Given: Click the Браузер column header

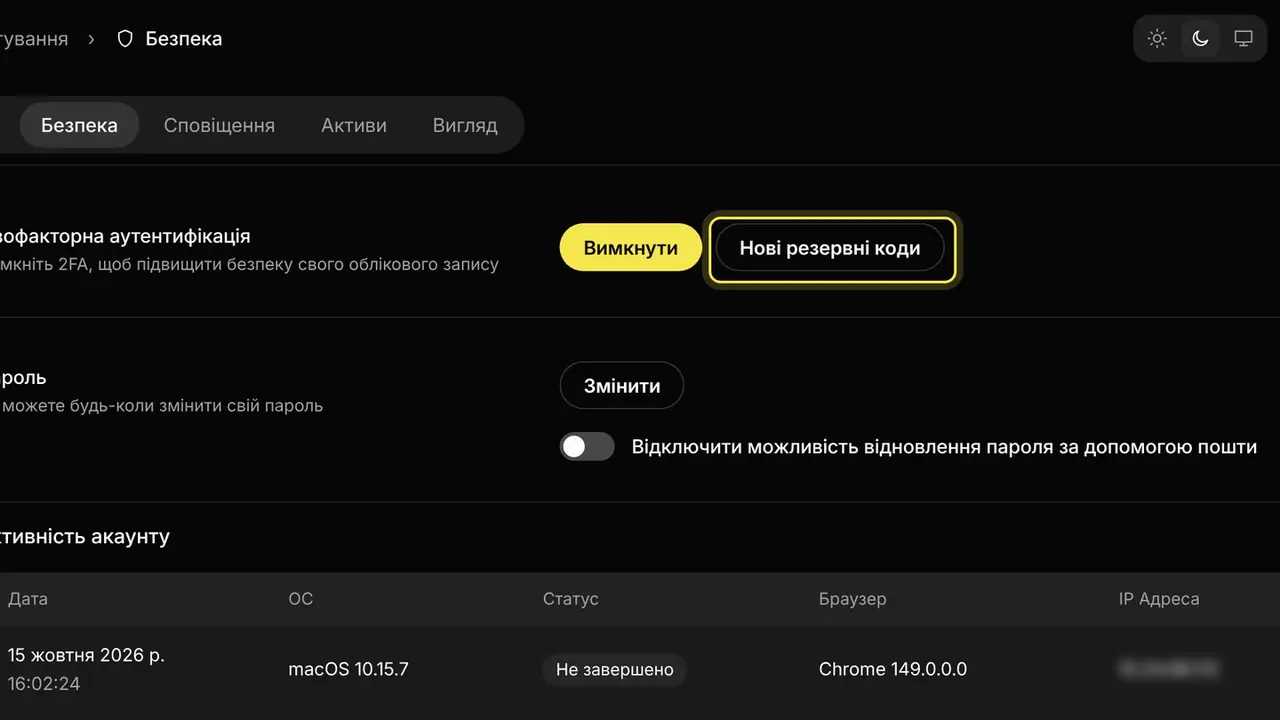Looking at the screenshot, I should pyautogui.click(x=853, y=599).
